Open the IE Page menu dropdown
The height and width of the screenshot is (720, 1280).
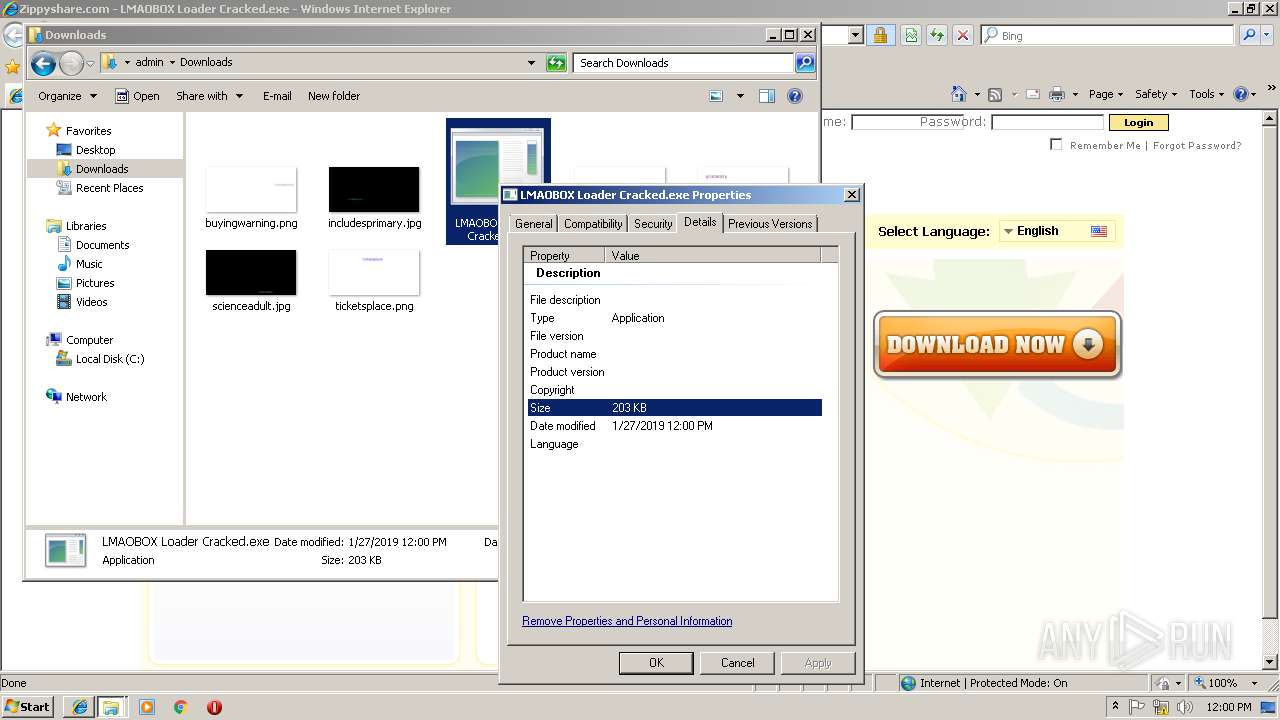click(1105, 94)
